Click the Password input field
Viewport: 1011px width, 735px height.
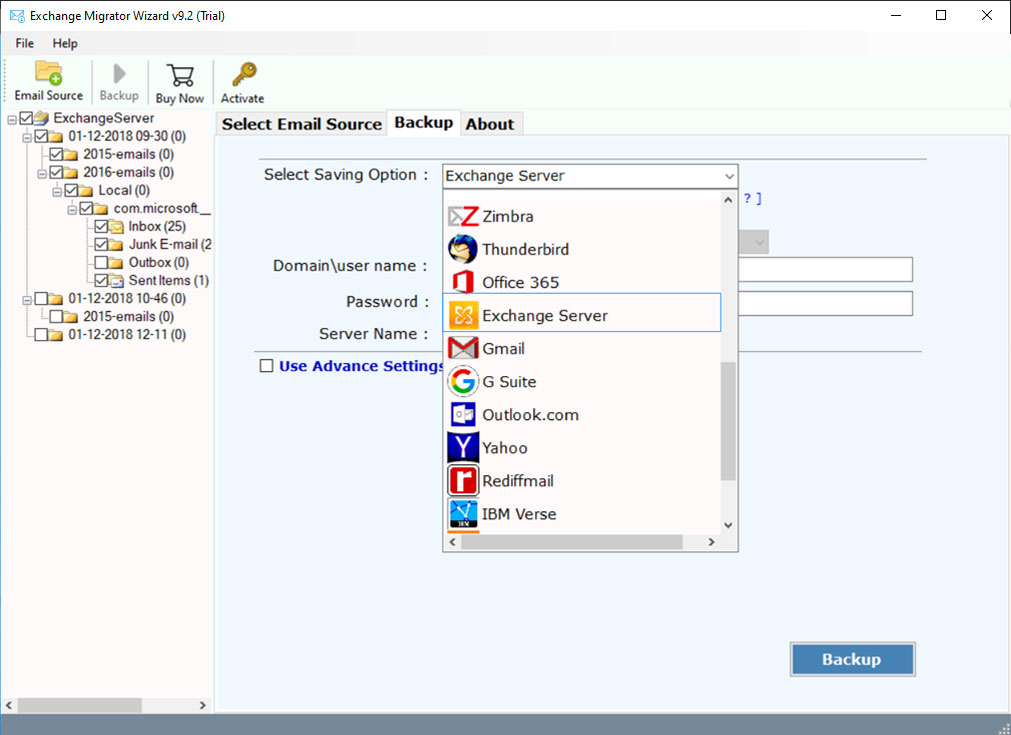point(825,303)
